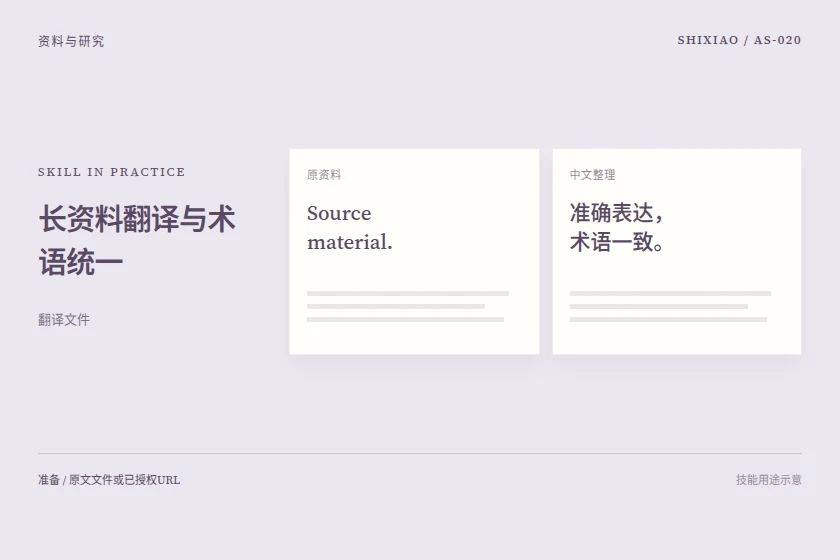Click the 中文整理 card label

click(x=592, y=175)
